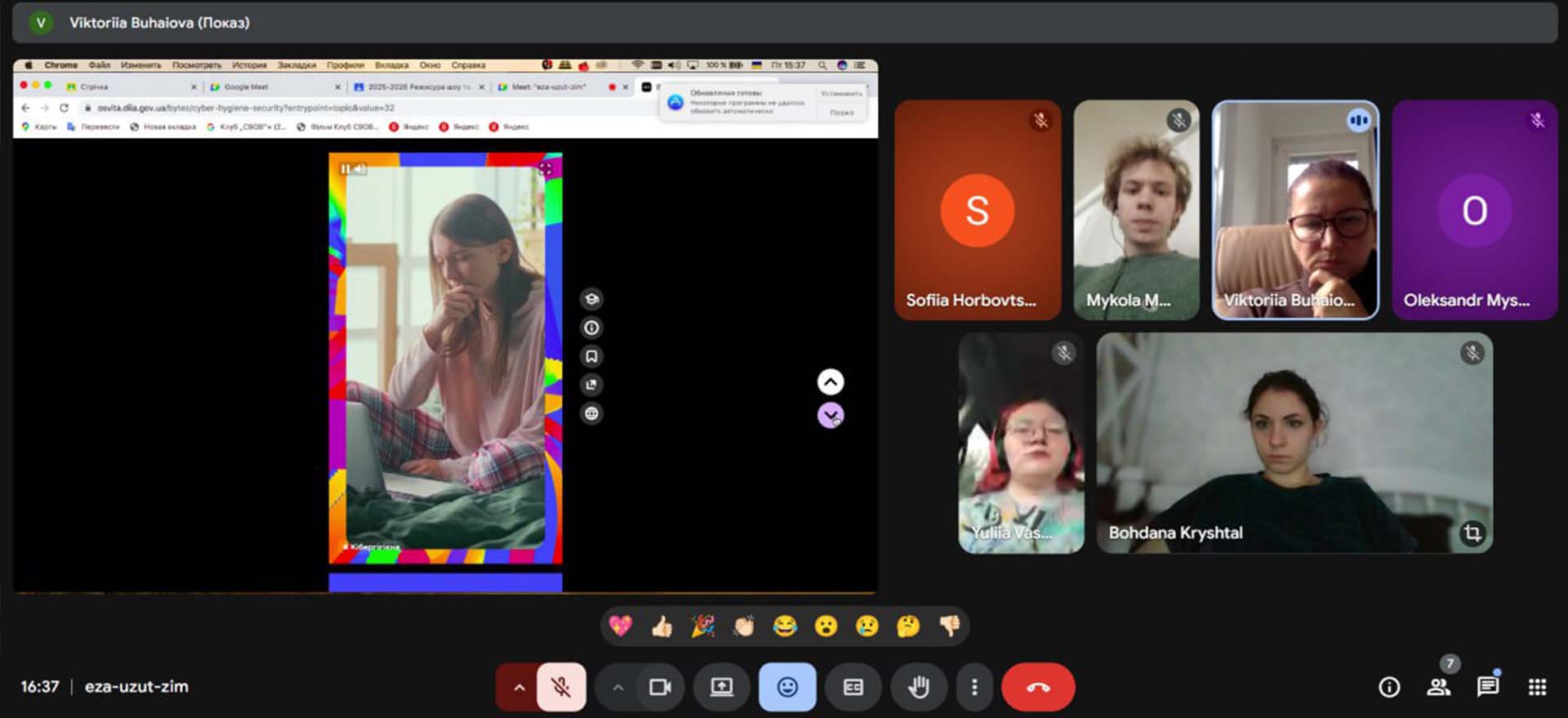Expand audio settings arrow beside microphone
The height and width of the screenshot is (718, 1568).
(x=519, y=687)
